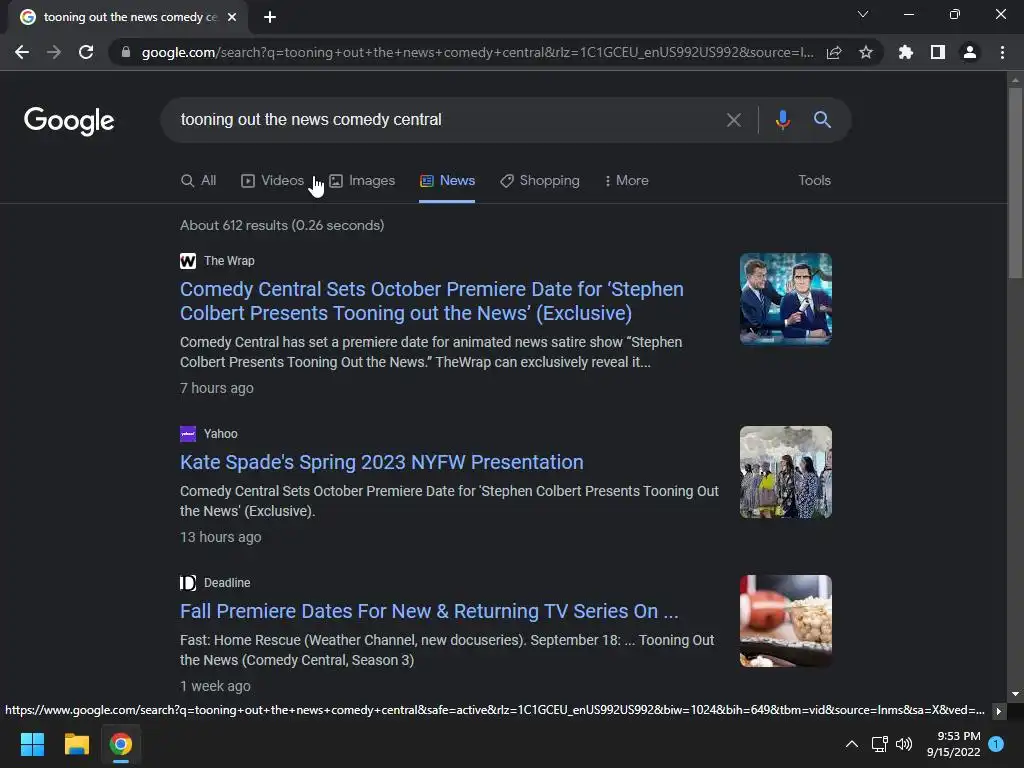Open network status tray icon
The image size is (1024, 768).
(880, 744)
